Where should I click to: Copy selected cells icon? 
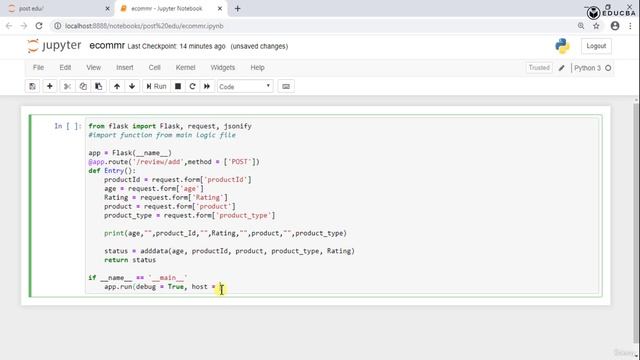point(83,87)
